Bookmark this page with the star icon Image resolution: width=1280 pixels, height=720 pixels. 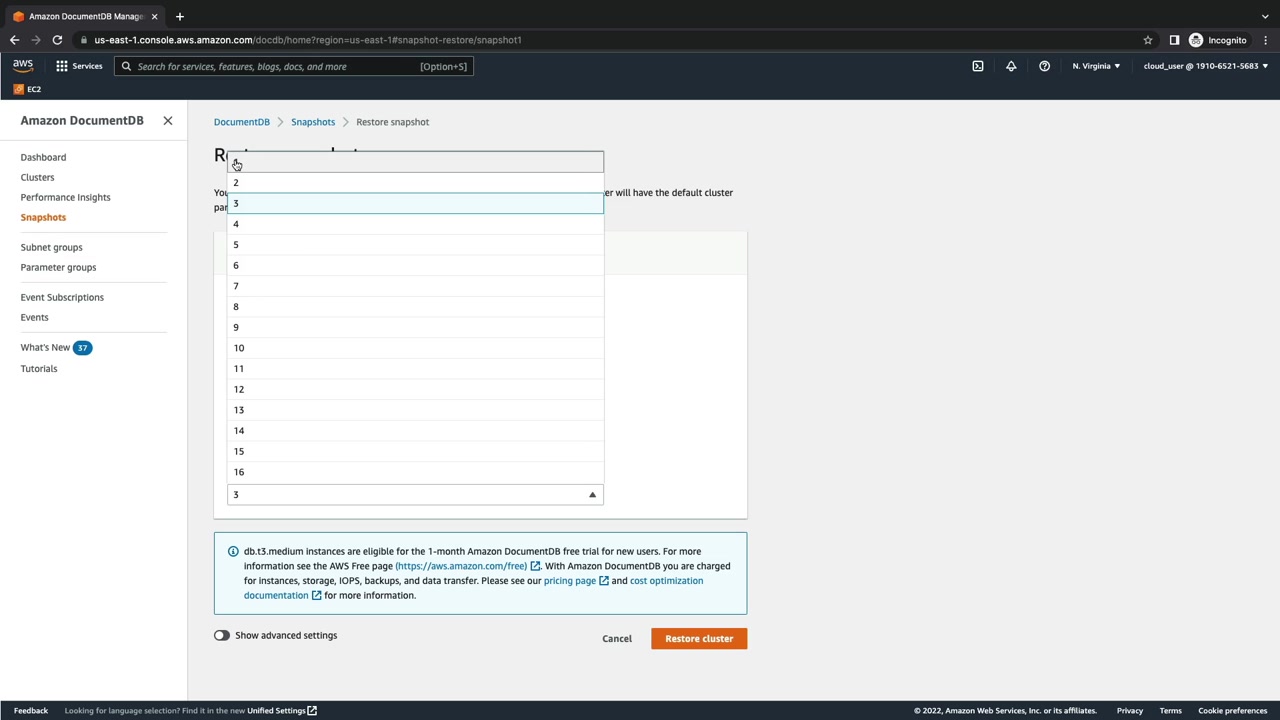(1148, 40)
